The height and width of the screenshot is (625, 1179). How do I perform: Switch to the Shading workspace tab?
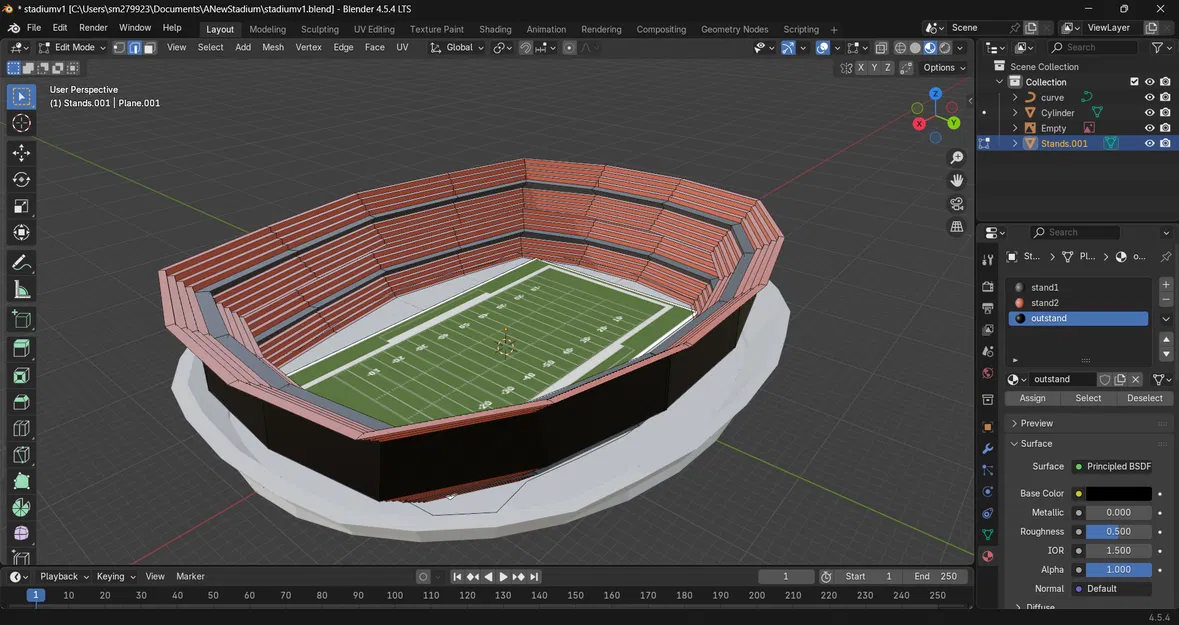(494, 29)
